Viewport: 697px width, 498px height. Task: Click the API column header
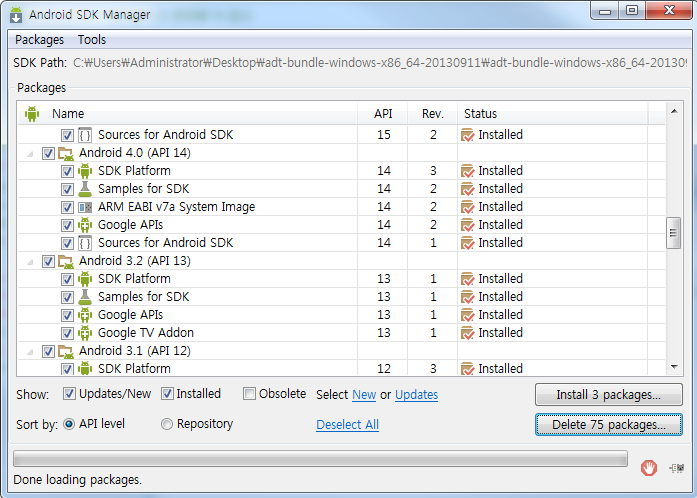(383, 114)
